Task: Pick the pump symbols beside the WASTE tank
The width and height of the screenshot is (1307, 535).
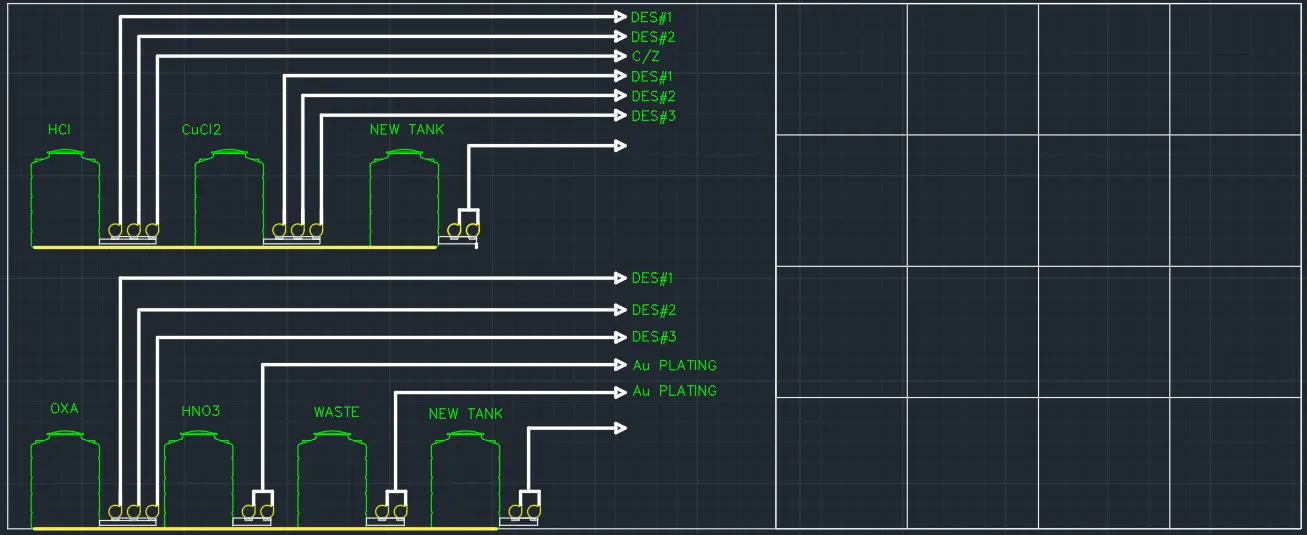Action: 391,512
